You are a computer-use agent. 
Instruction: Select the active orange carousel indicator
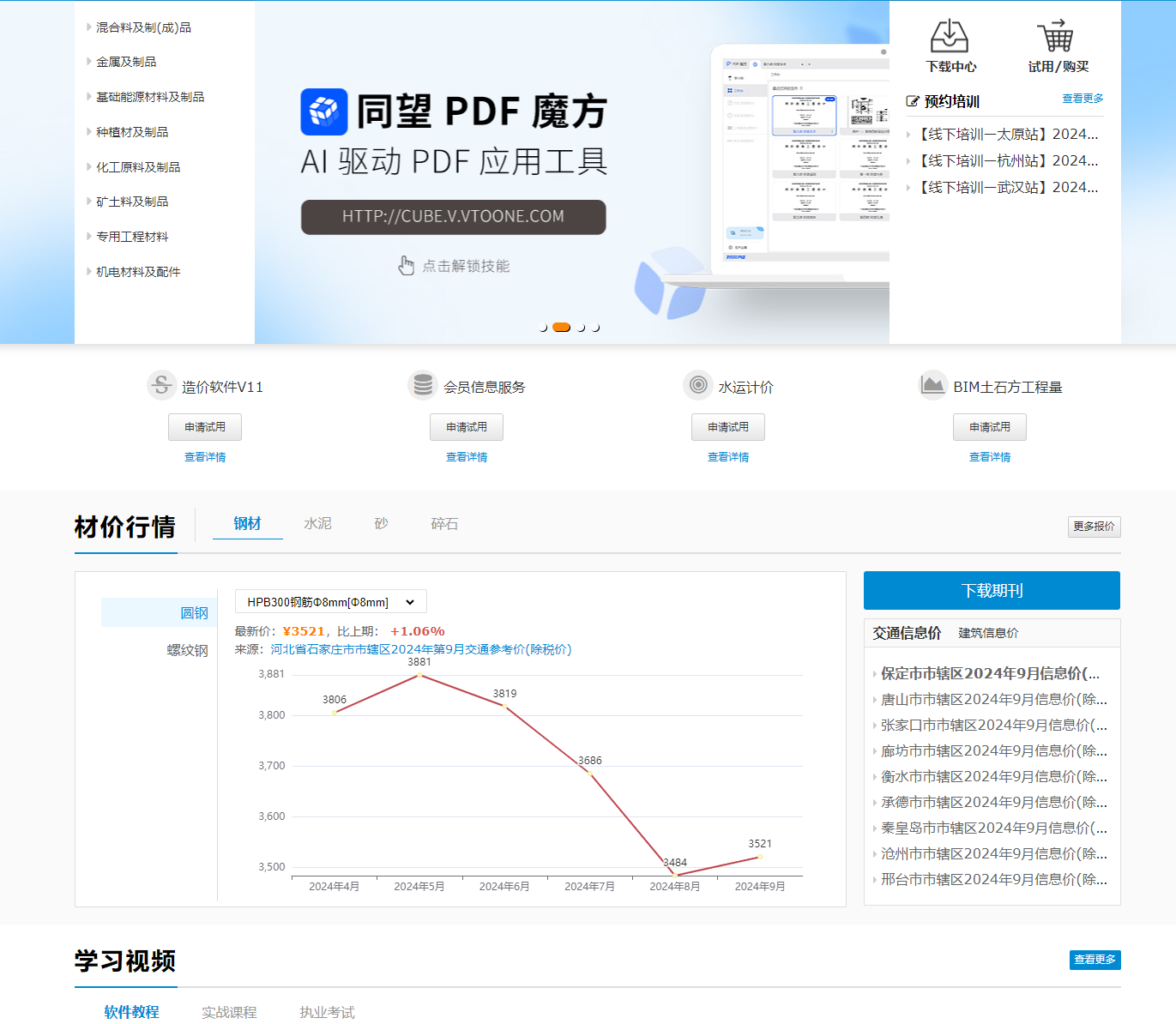pos(562,327)
